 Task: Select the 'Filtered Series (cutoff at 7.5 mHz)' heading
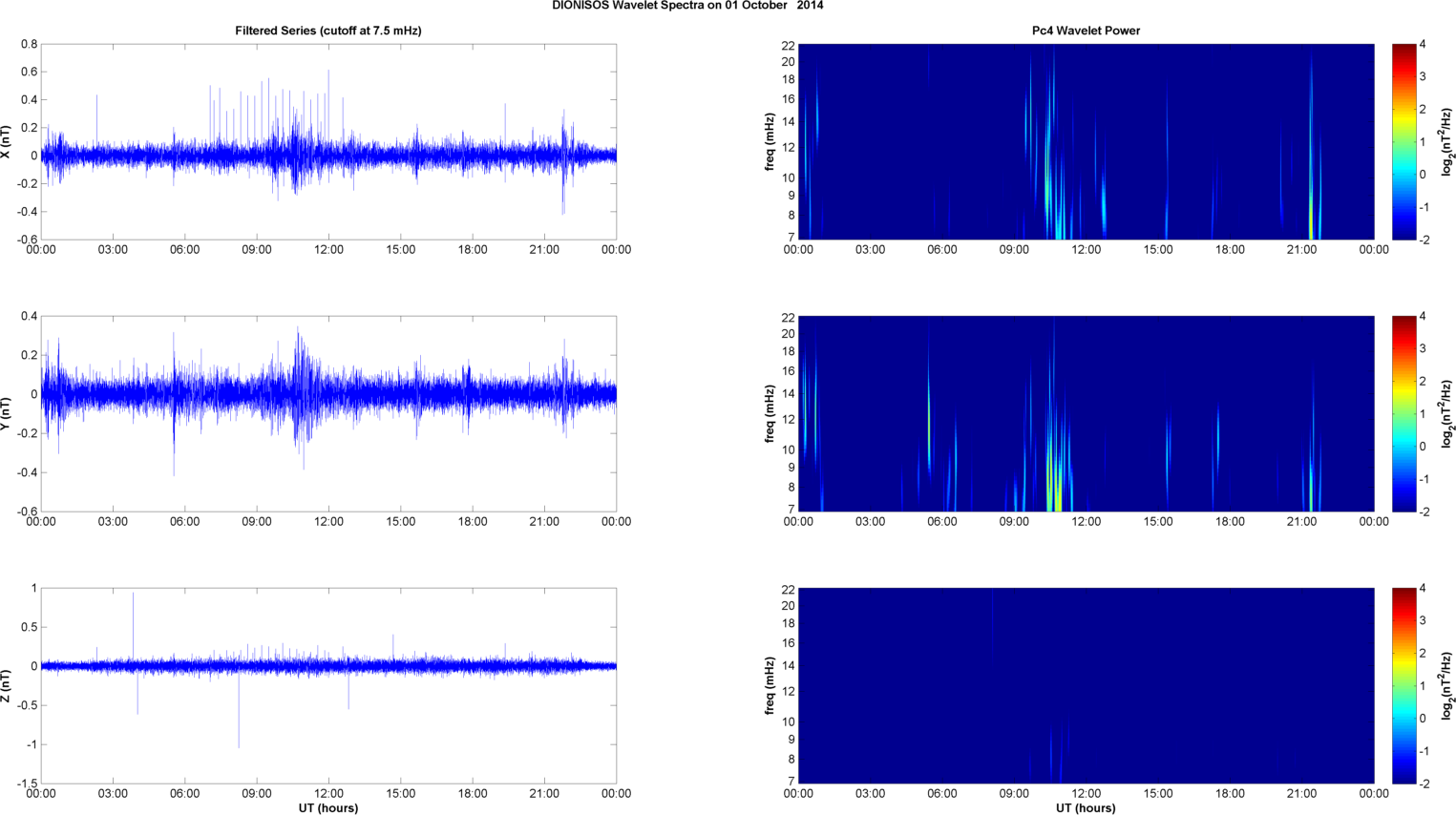[328, 31]
